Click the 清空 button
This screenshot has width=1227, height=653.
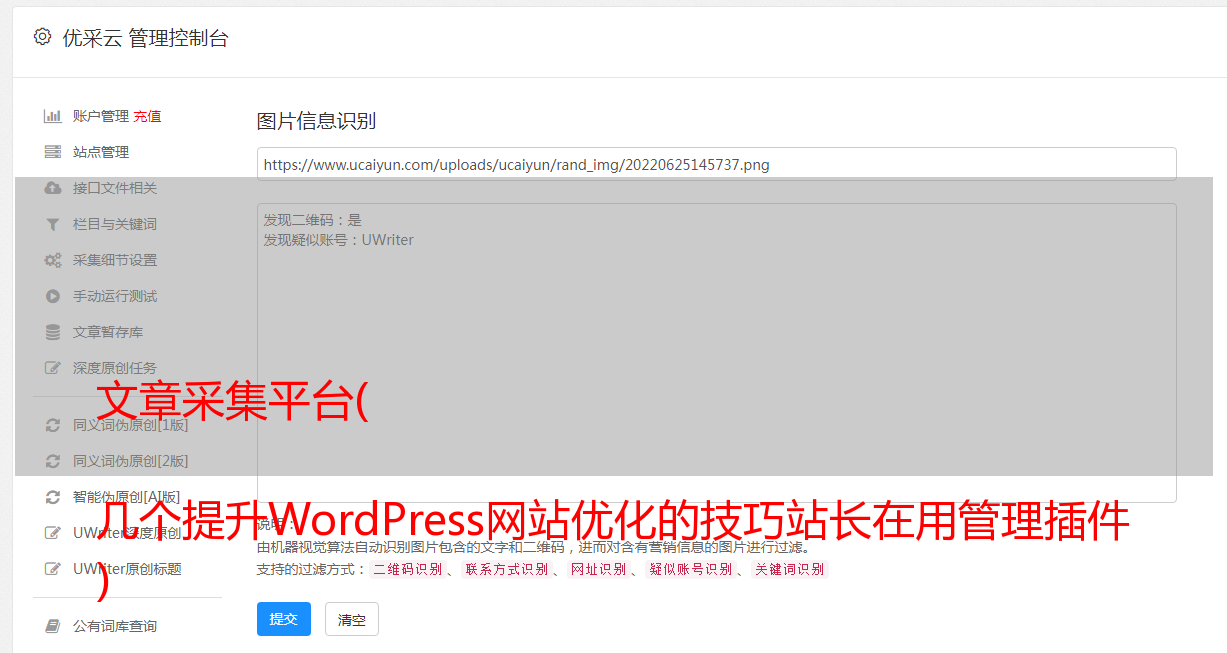point(352,619)
